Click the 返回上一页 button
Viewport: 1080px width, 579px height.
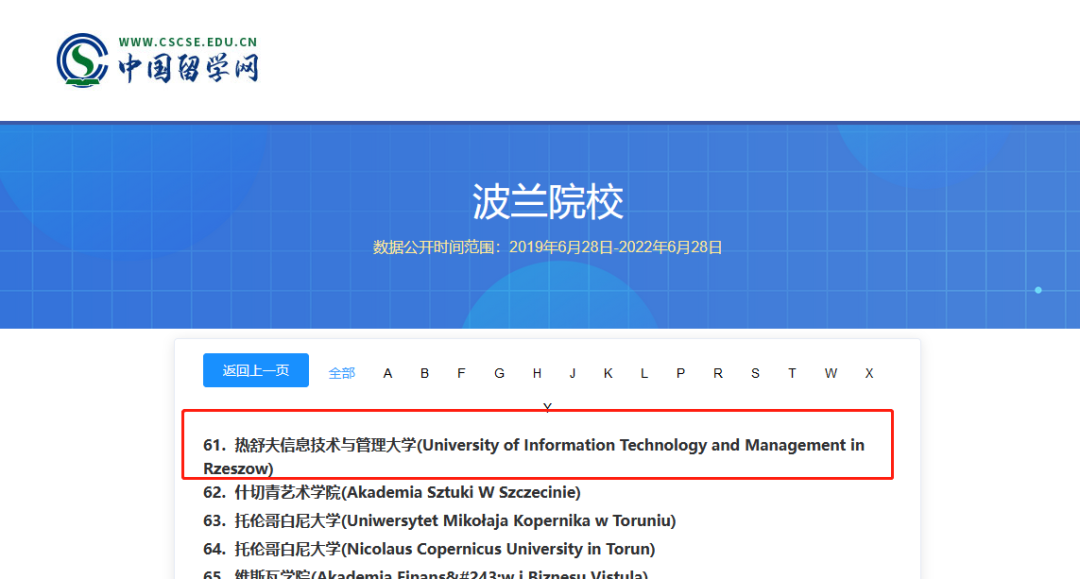[x=256, y=370]
